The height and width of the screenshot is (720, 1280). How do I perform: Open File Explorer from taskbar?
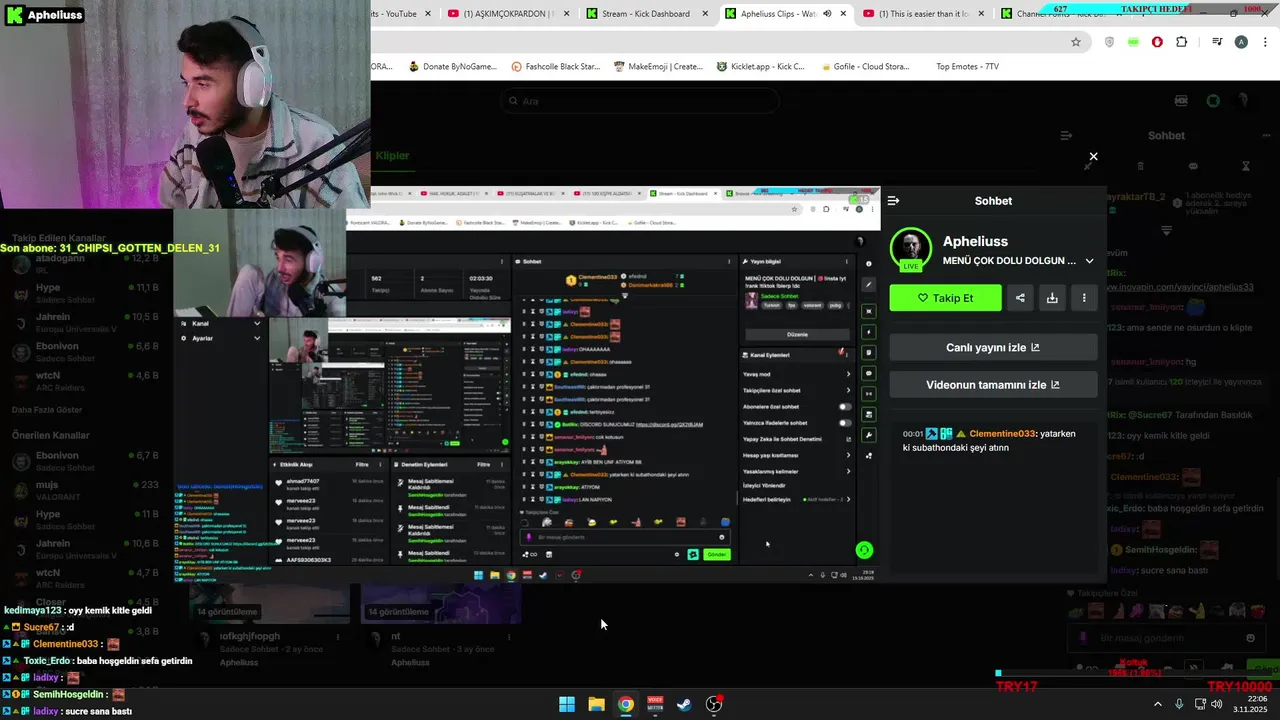point(596,704)
